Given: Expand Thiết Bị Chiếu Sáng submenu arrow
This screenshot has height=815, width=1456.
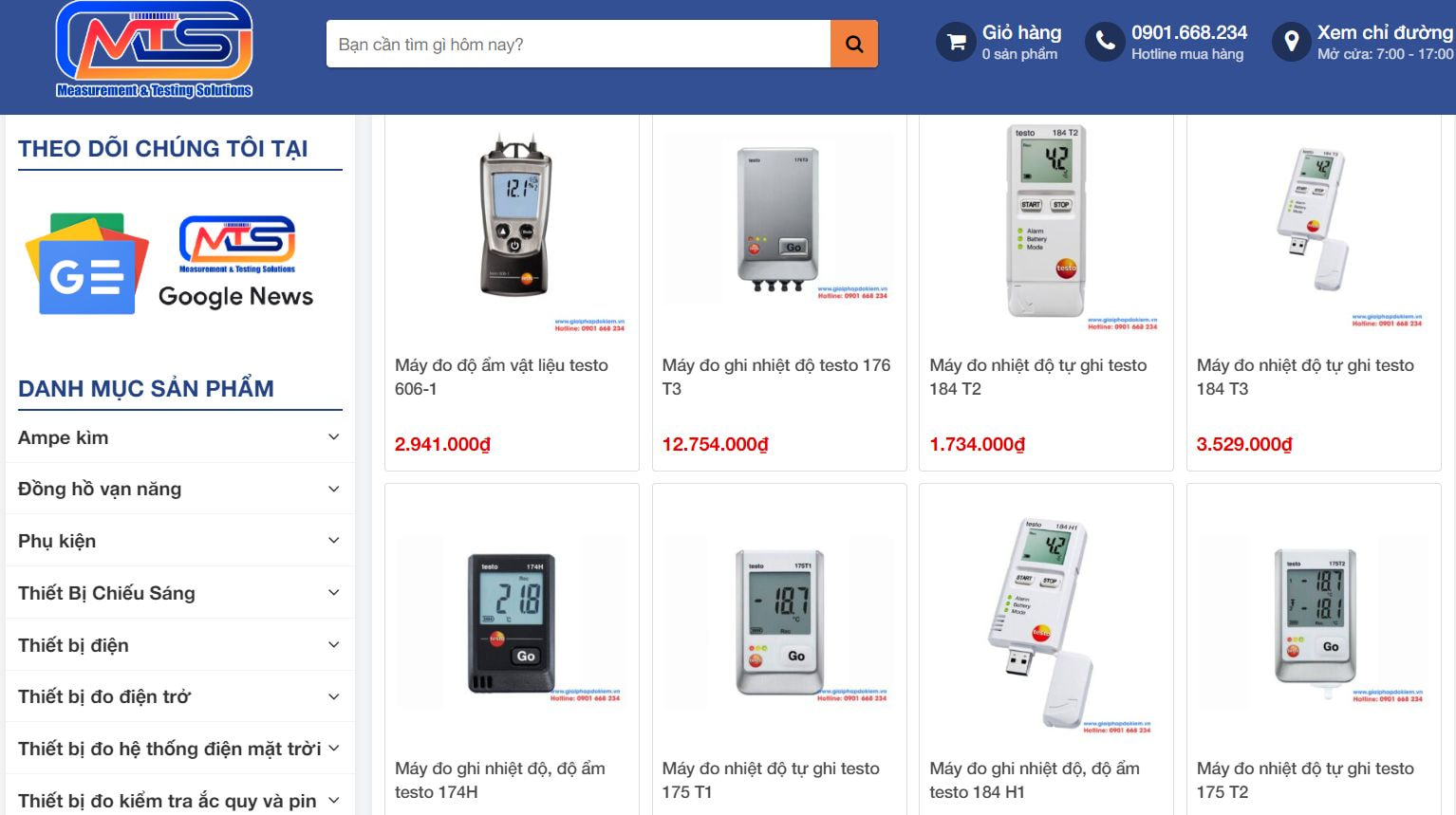Looking at the screenshot, I should click(333, 593).
